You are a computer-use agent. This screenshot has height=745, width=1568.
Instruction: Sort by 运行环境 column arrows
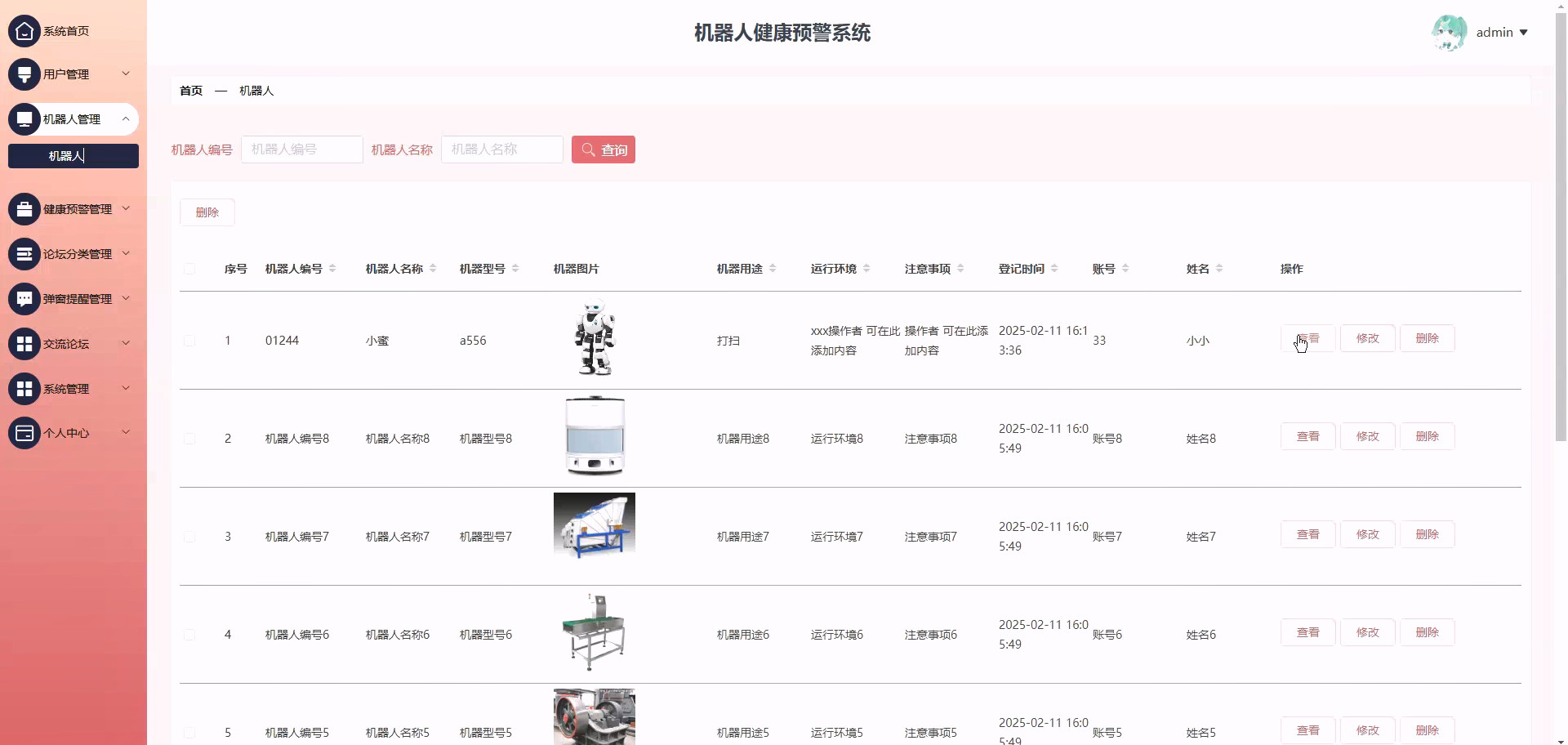click(x=866, y=269)
